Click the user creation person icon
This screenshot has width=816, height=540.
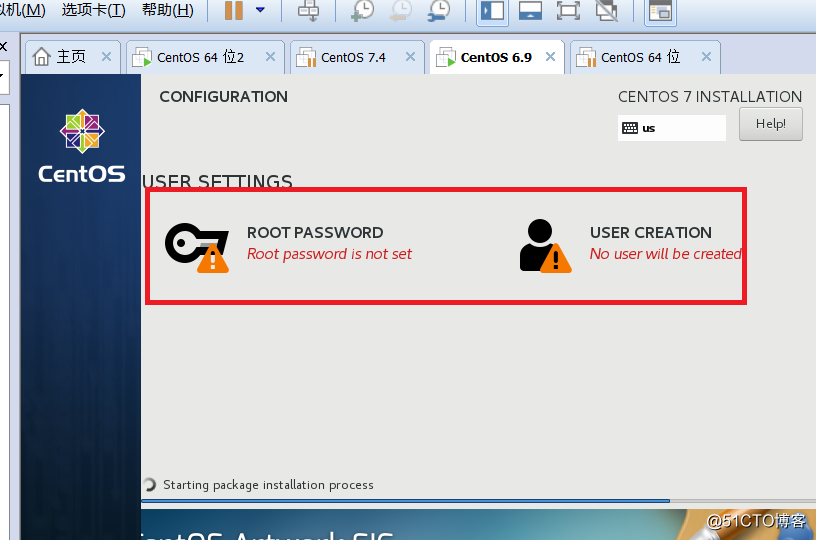coord(545,246)
